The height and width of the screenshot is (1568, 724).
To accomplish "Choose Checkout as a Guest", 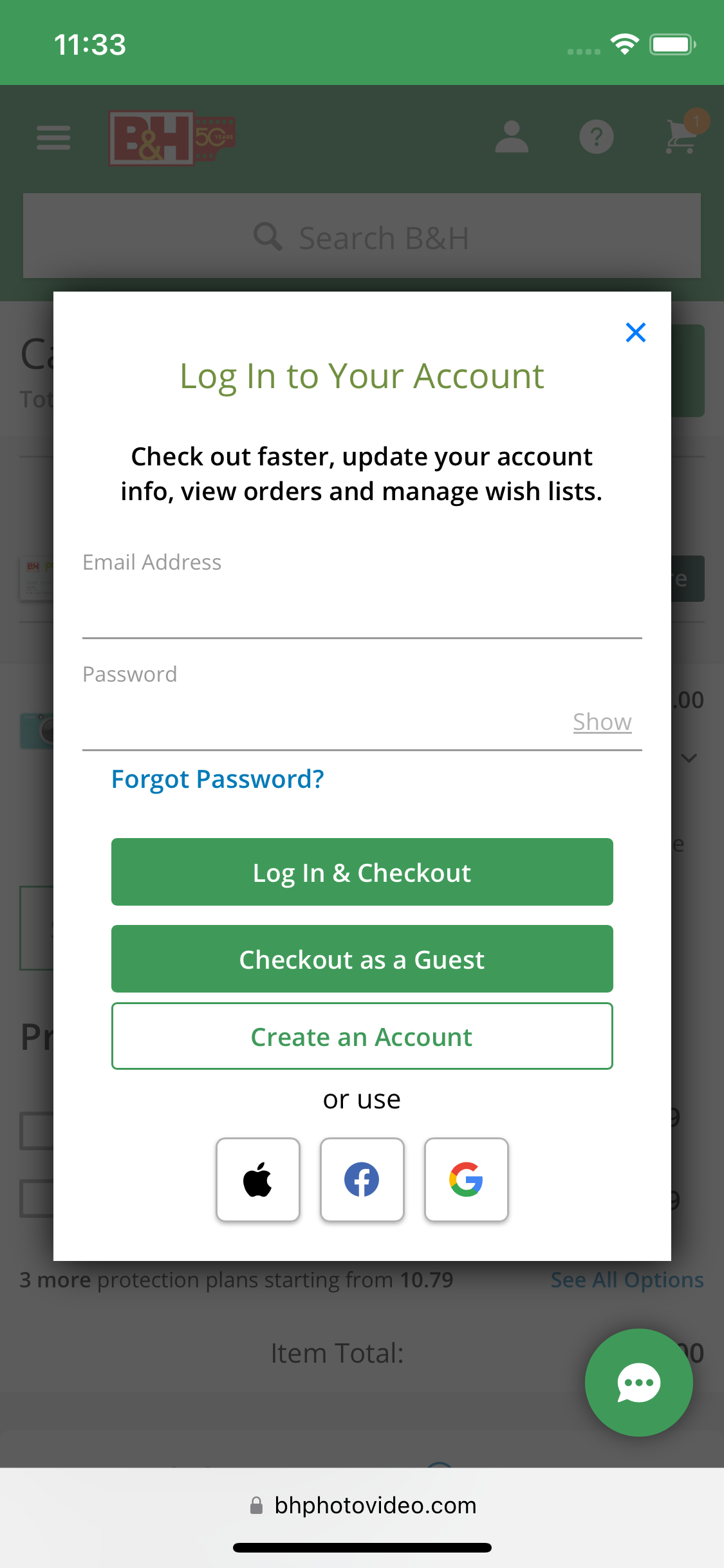I will (x=362, y=959).
